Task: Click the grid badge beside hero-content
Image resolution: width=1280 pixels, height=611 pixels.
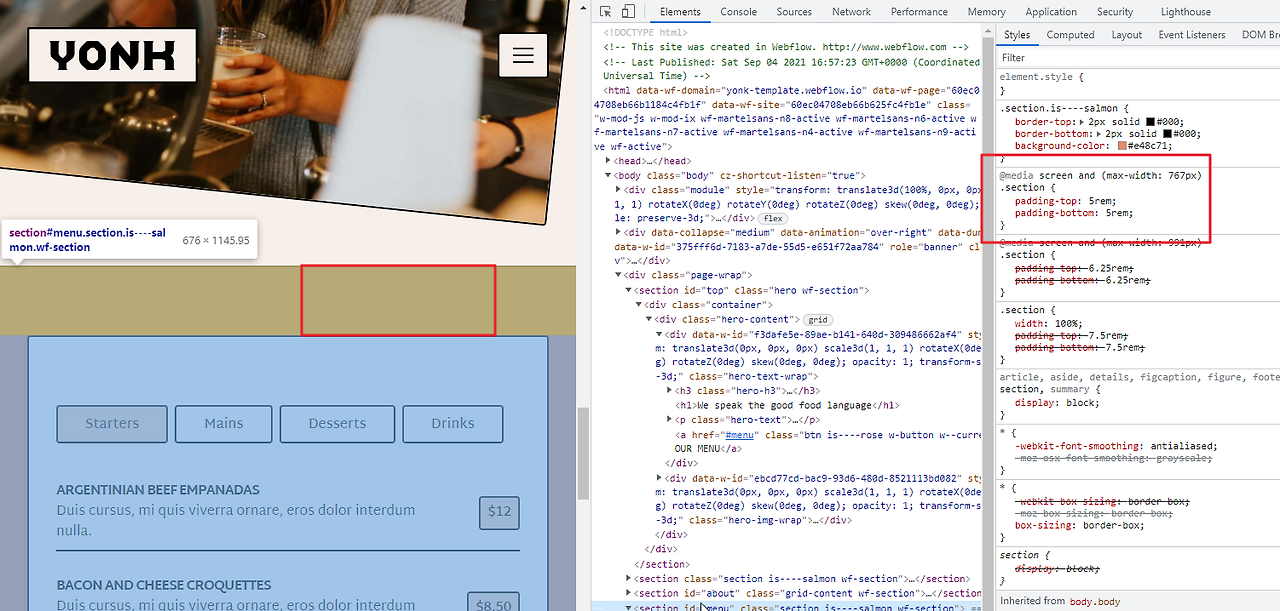Action: 818,320
